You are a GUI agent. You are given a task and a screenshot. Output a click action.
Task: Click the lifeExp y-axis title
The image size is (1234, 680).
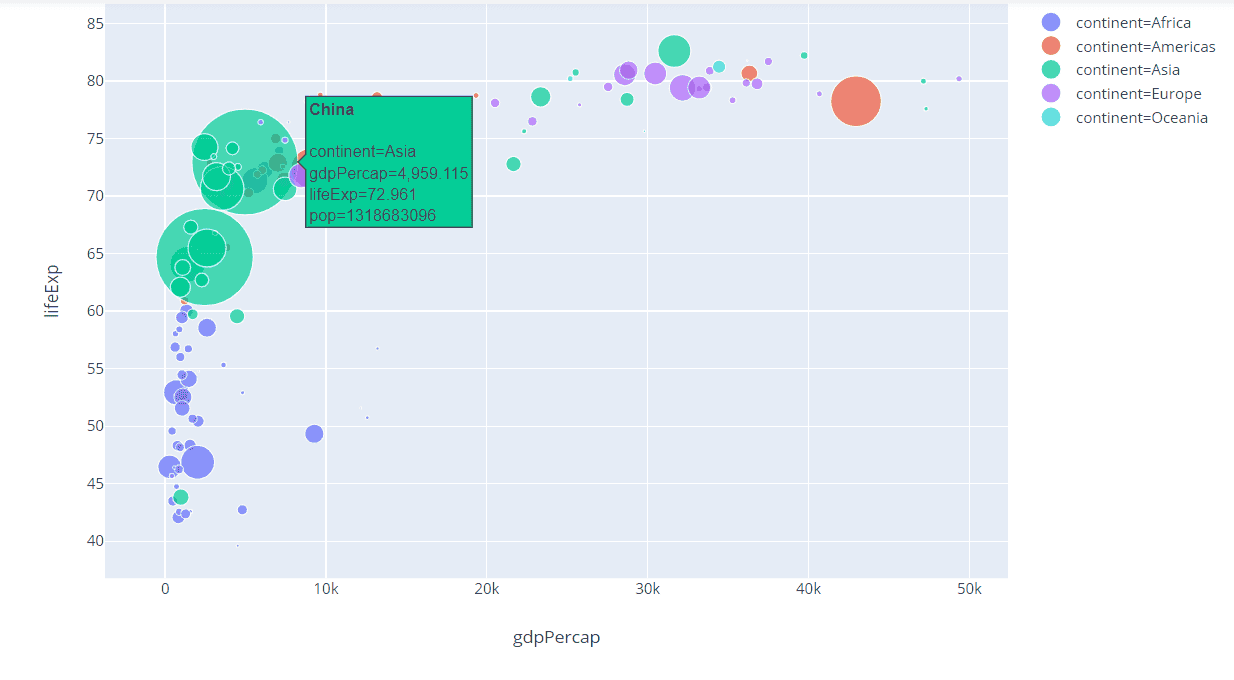pyautogui.click(x=53, y=291)
